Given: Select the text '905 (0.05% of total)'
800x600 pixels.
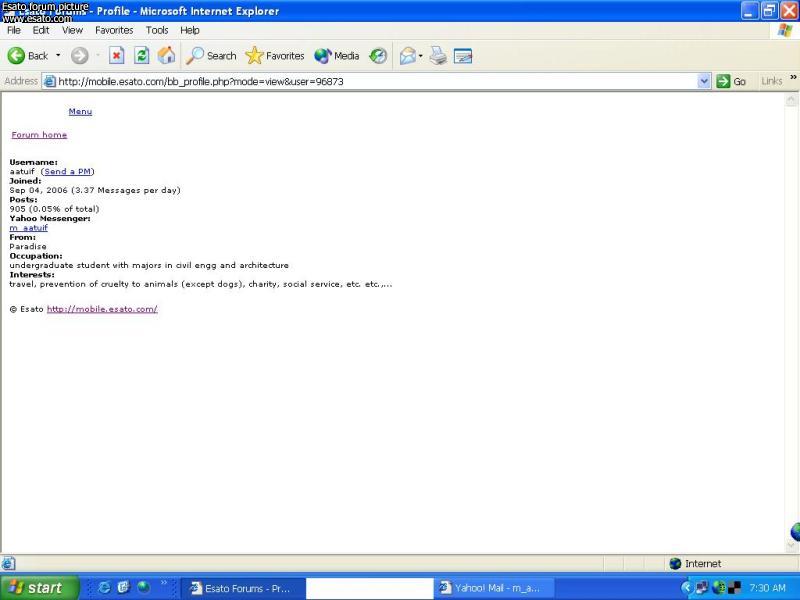Looking at the screenshot, I should pos(54,209).
